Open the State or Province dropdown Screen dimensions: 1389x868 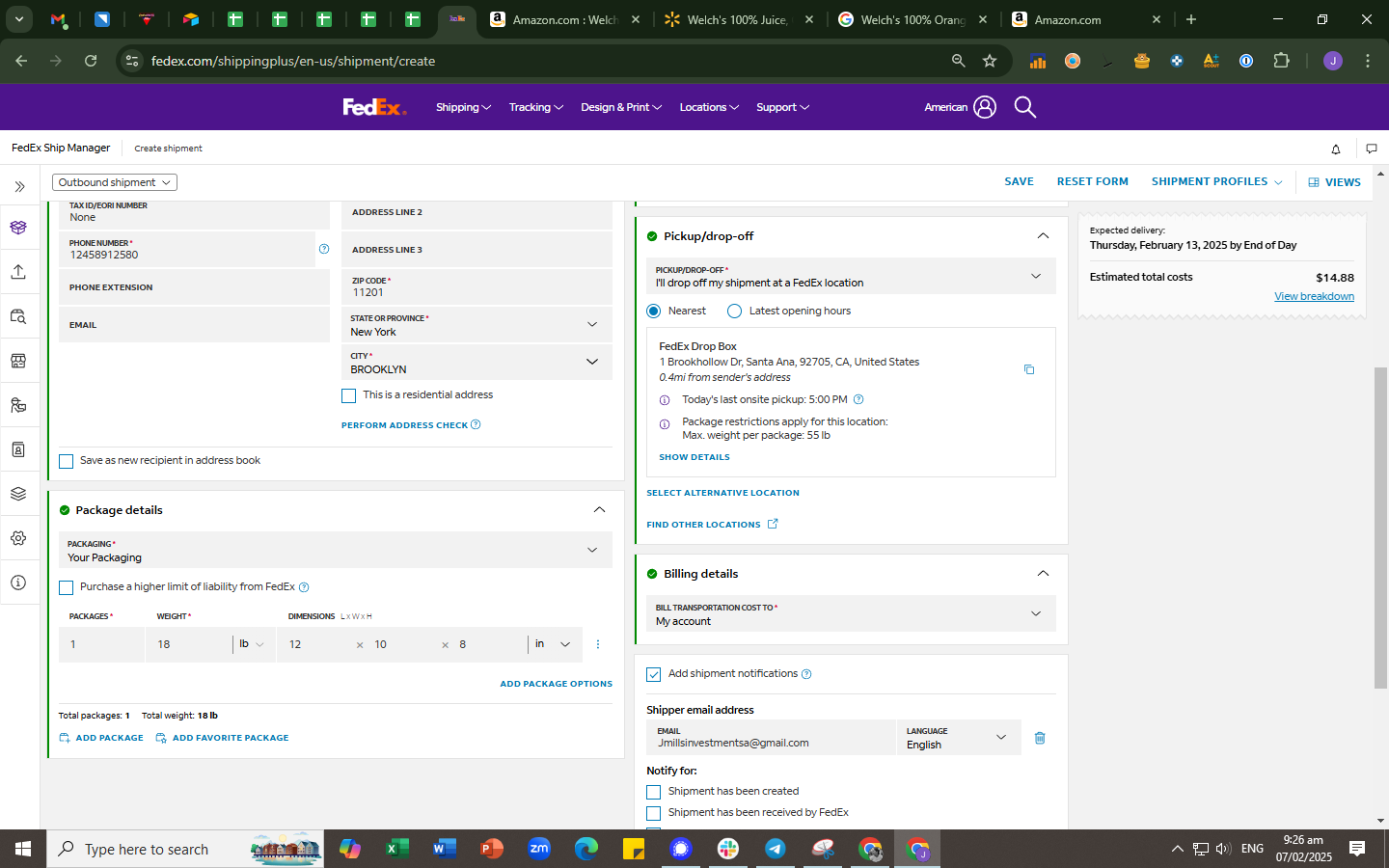click(477, 324)
